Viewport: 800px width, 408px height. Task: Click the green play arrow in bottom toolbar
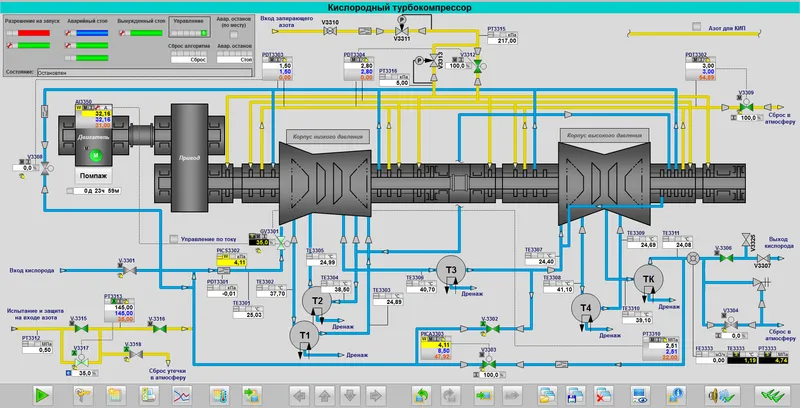click(x=43, y=395)
